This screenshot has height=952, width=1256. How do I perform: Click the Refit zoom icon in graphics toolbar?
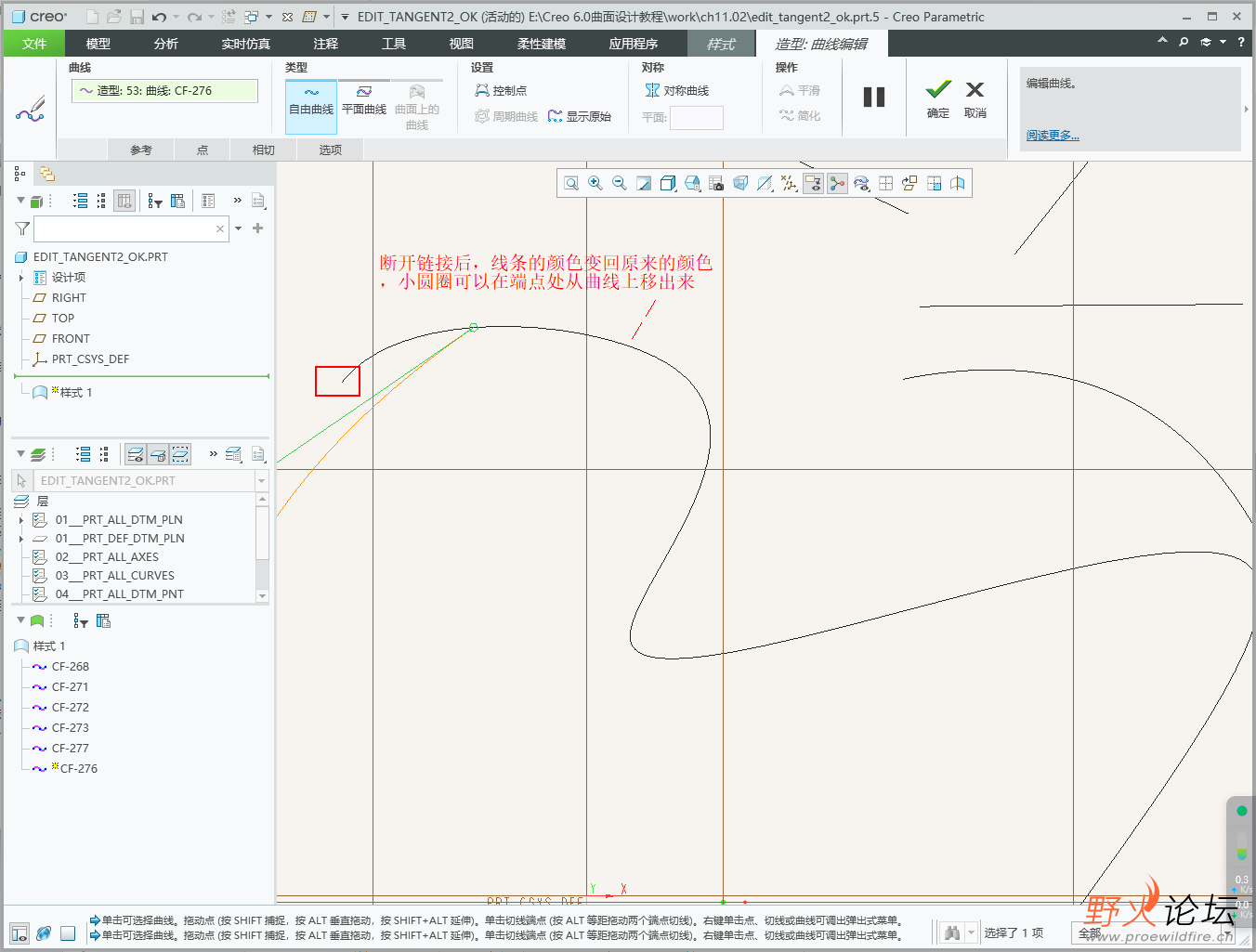(x=571, y=183)
